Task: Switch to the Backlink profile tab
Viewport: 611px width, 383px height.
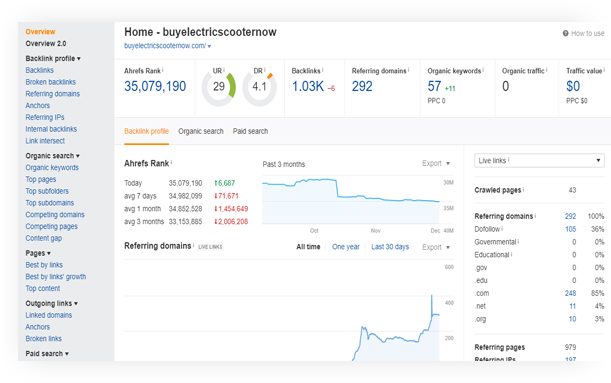Action: click(147, 131)
